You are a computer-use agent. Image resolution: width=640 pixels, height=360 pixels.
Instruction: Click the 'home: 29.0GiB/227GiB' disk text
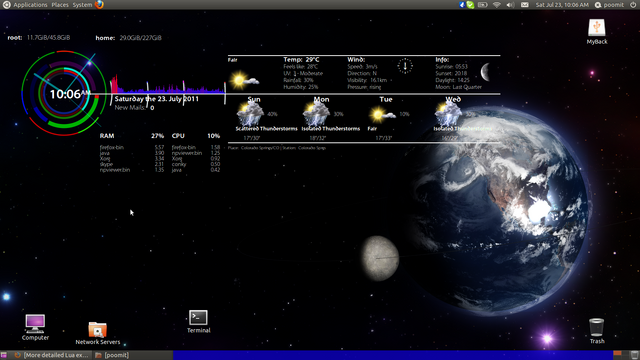(129, 38)
